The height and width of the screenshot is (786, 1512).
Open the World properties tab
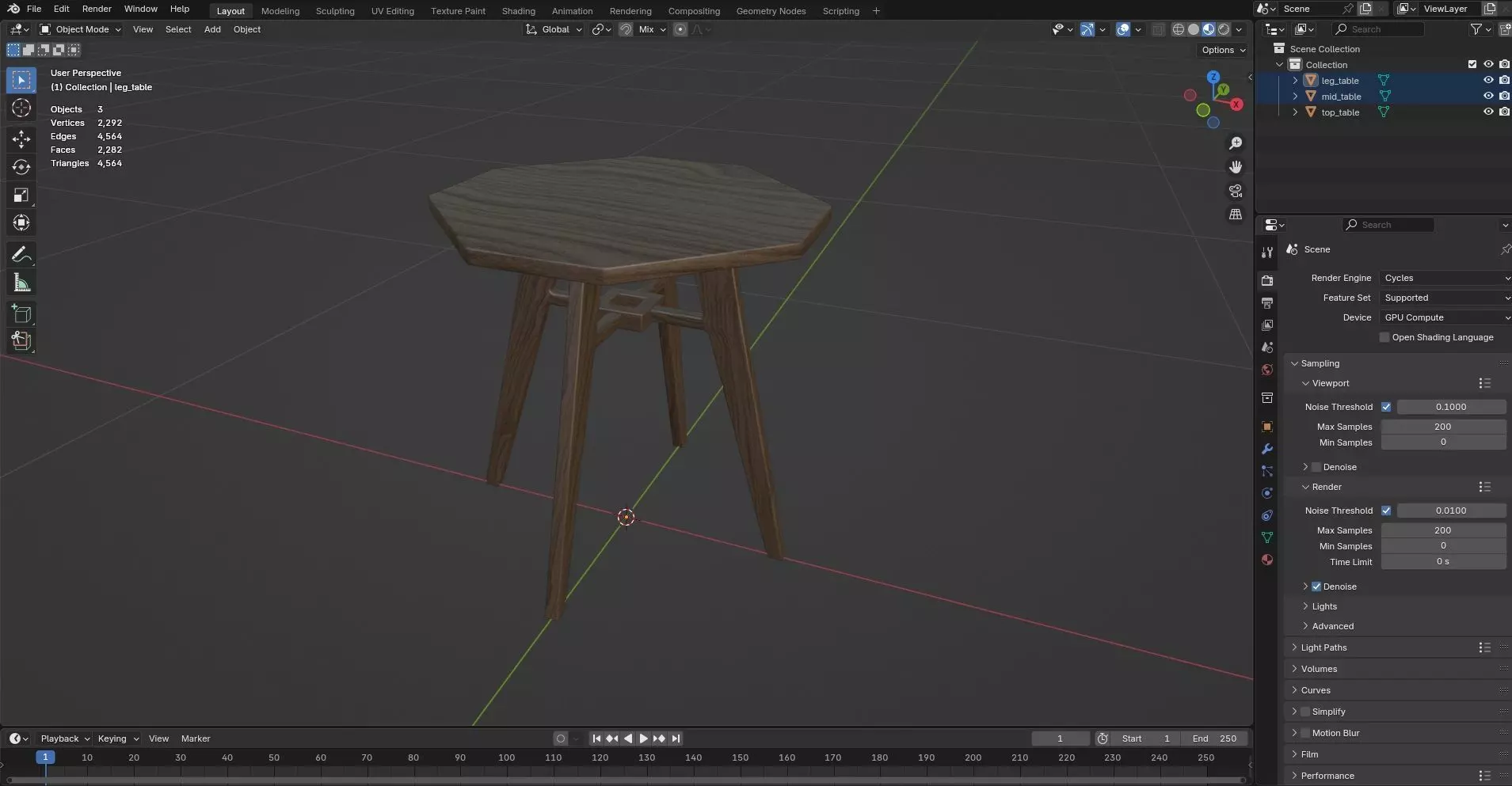coord(1267,370)
